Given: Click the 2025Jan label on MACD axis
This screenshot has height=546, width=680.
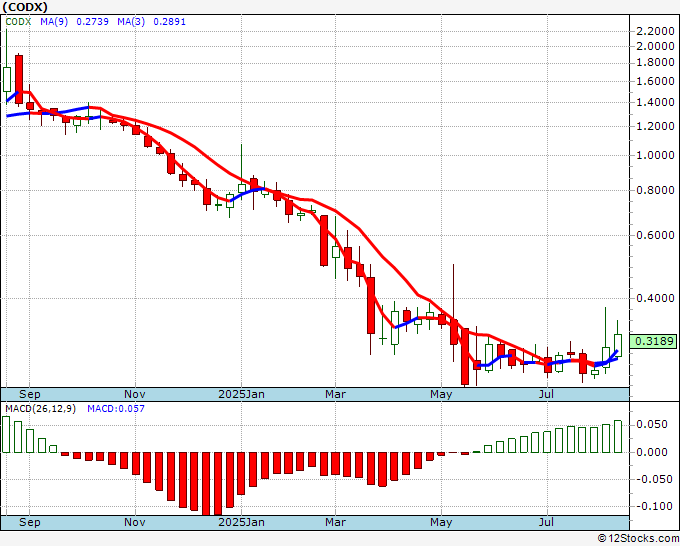Looking at the screenshot, I should (241, 522).
